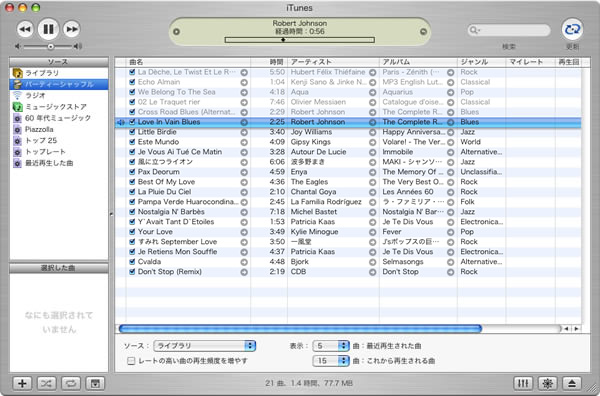The width and height of the screenshot is (600, 396).
Task: Click the eject disc button
Action: coord(572,383)
